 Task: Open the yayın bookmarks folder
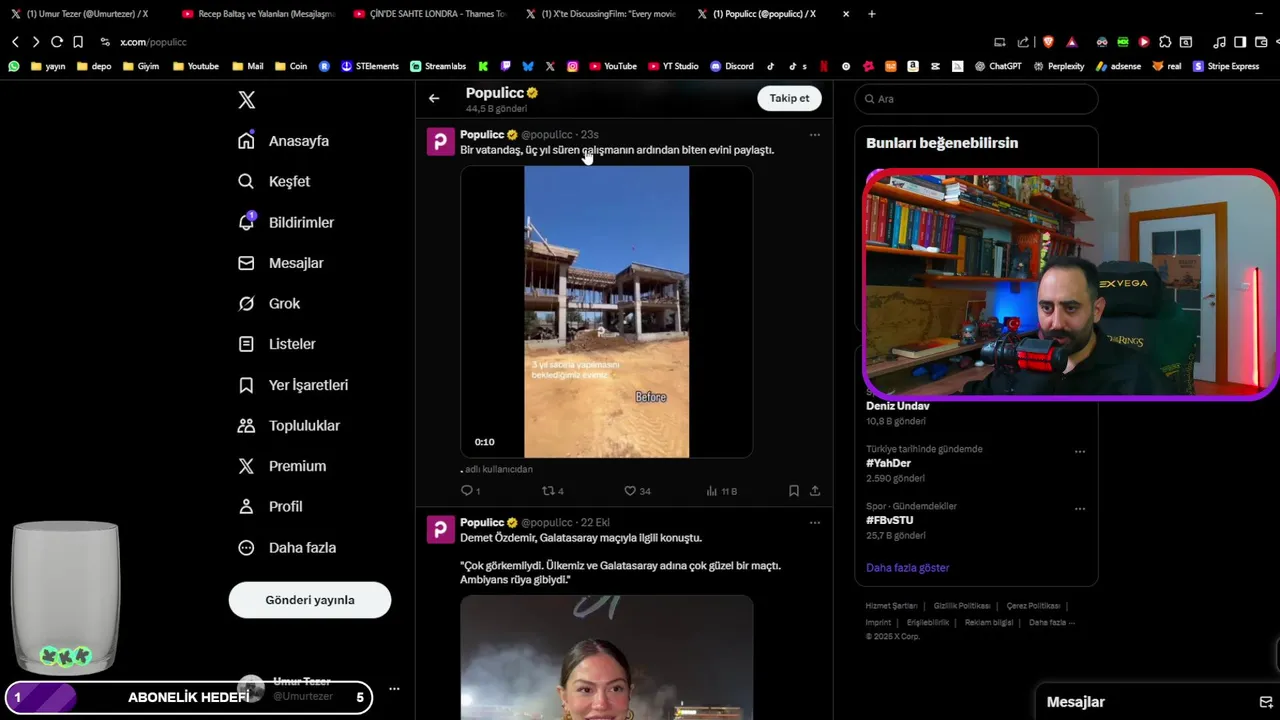click(x=48, y=66)
